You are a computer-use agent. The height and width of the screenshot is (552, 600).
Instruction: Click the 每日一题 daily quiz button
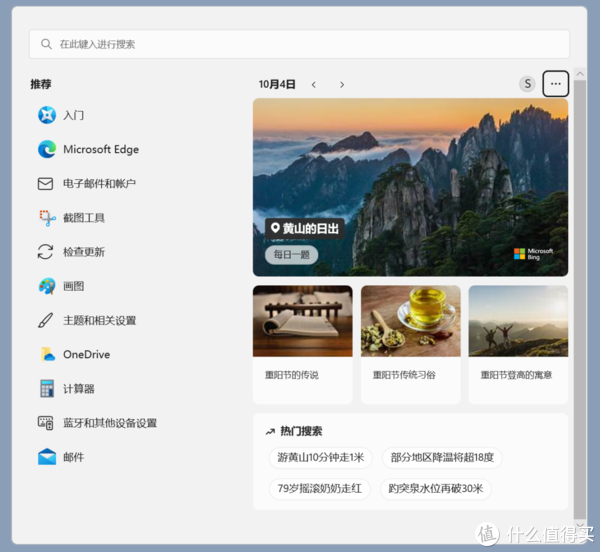pyautogui.click(x=292, y=255)
